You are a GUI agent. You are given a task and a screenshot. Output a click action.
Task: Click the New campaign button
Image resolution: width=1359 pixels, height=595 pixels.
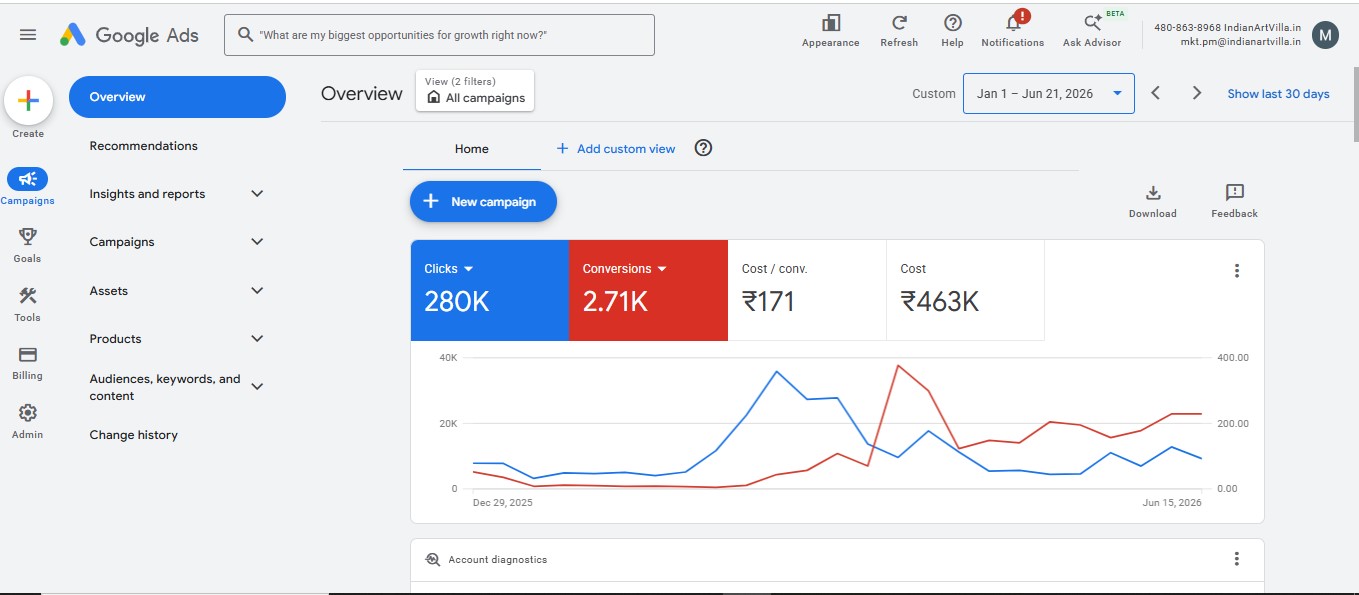pyautogui.click(x=483, y=201)
